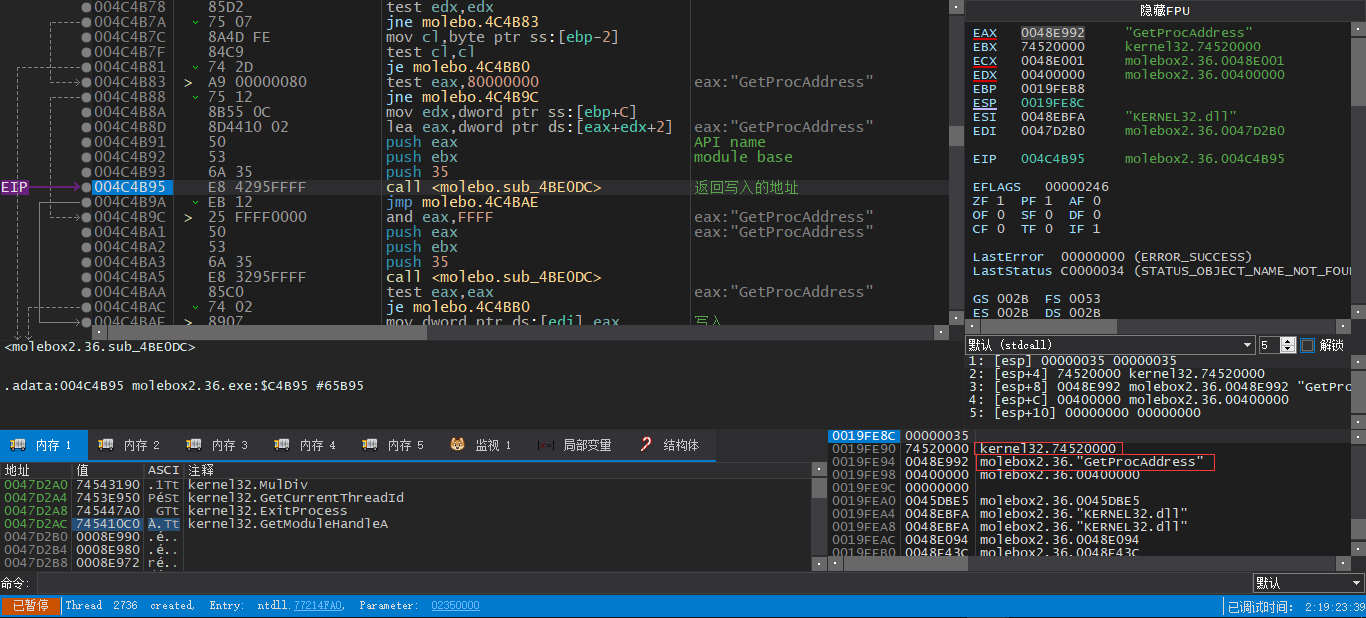Click the 内存 3 tab memory icon
This screenshot has width=1366, height=618.
pyautogui.click(x=194, y=445)
